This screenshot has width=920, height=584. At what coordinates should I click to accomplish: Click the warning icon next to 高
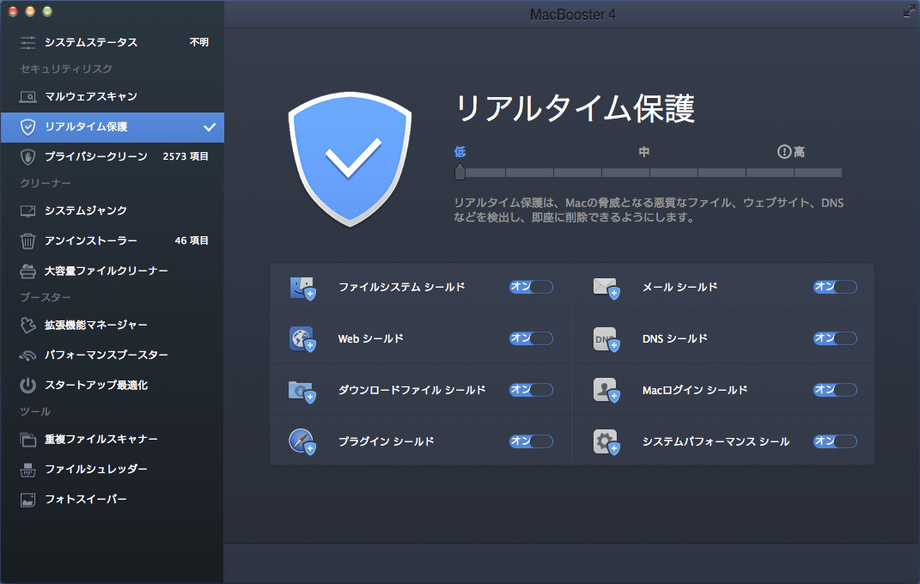tap(784, 152)
